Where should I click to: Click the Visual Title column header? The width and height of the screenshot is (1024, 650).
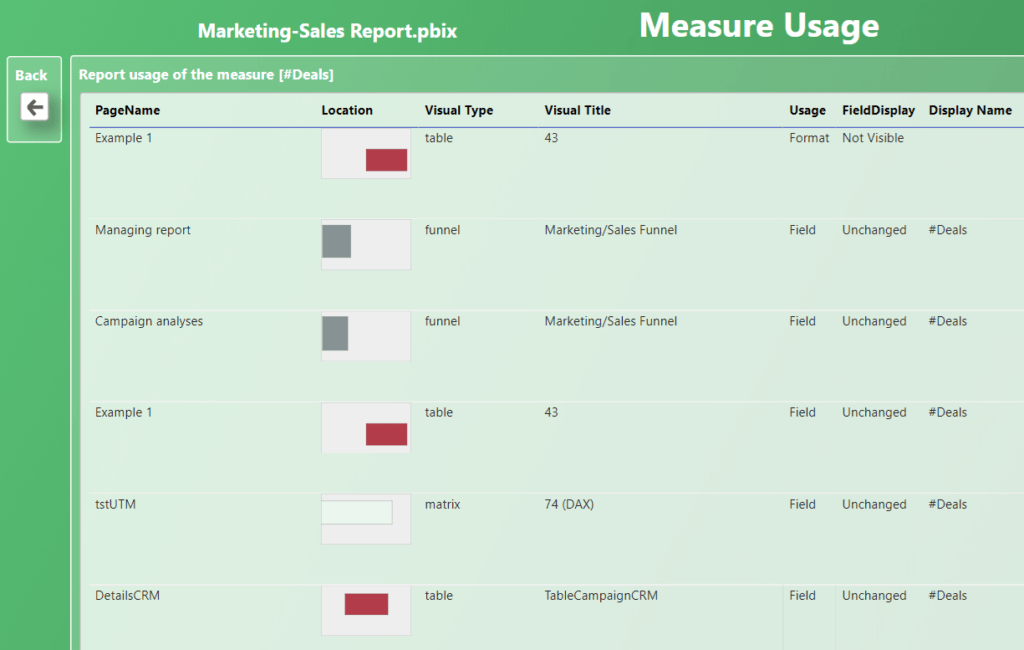click(577, 111)
